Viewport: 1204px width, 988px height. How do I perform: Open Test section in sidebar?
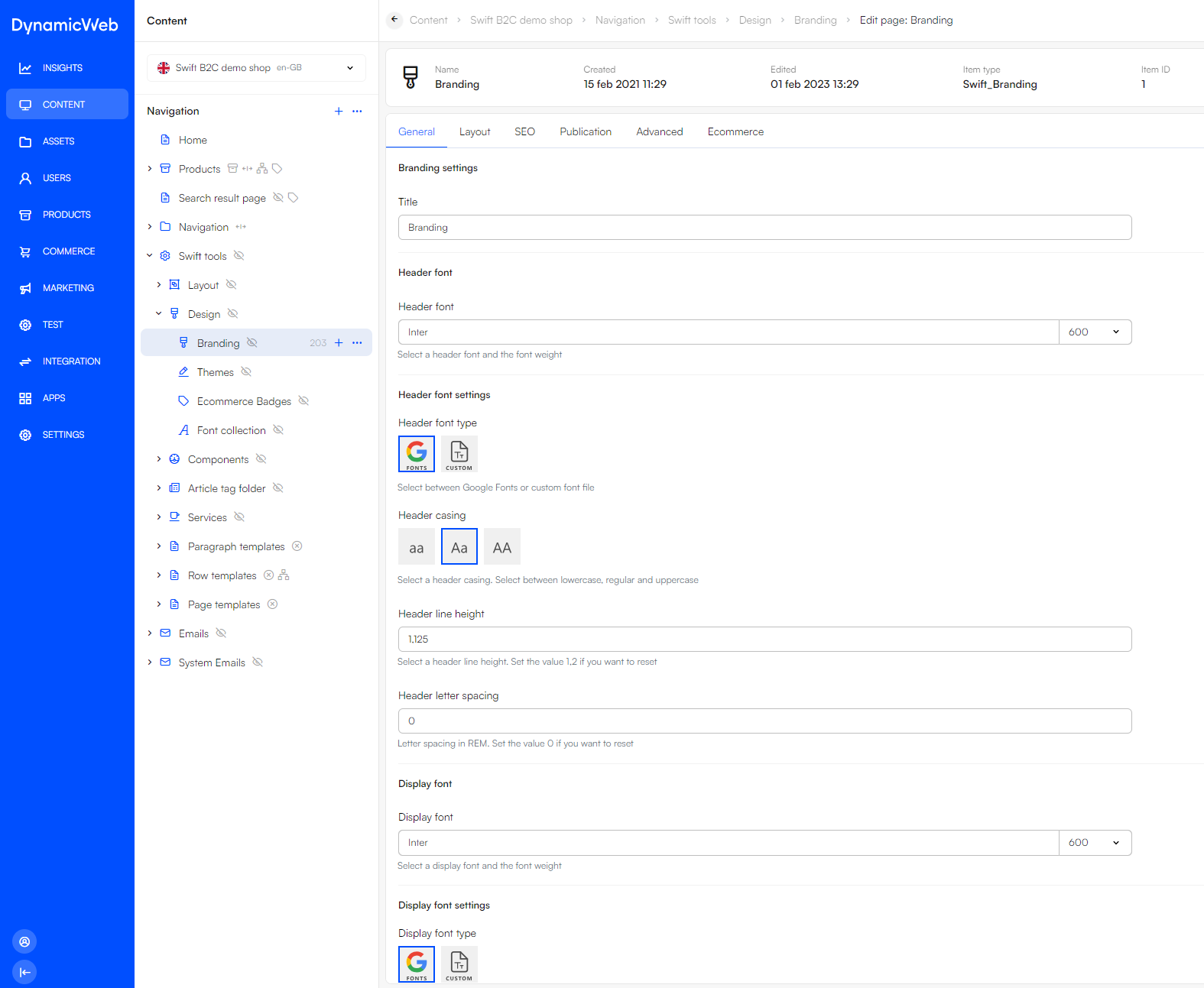67,325
